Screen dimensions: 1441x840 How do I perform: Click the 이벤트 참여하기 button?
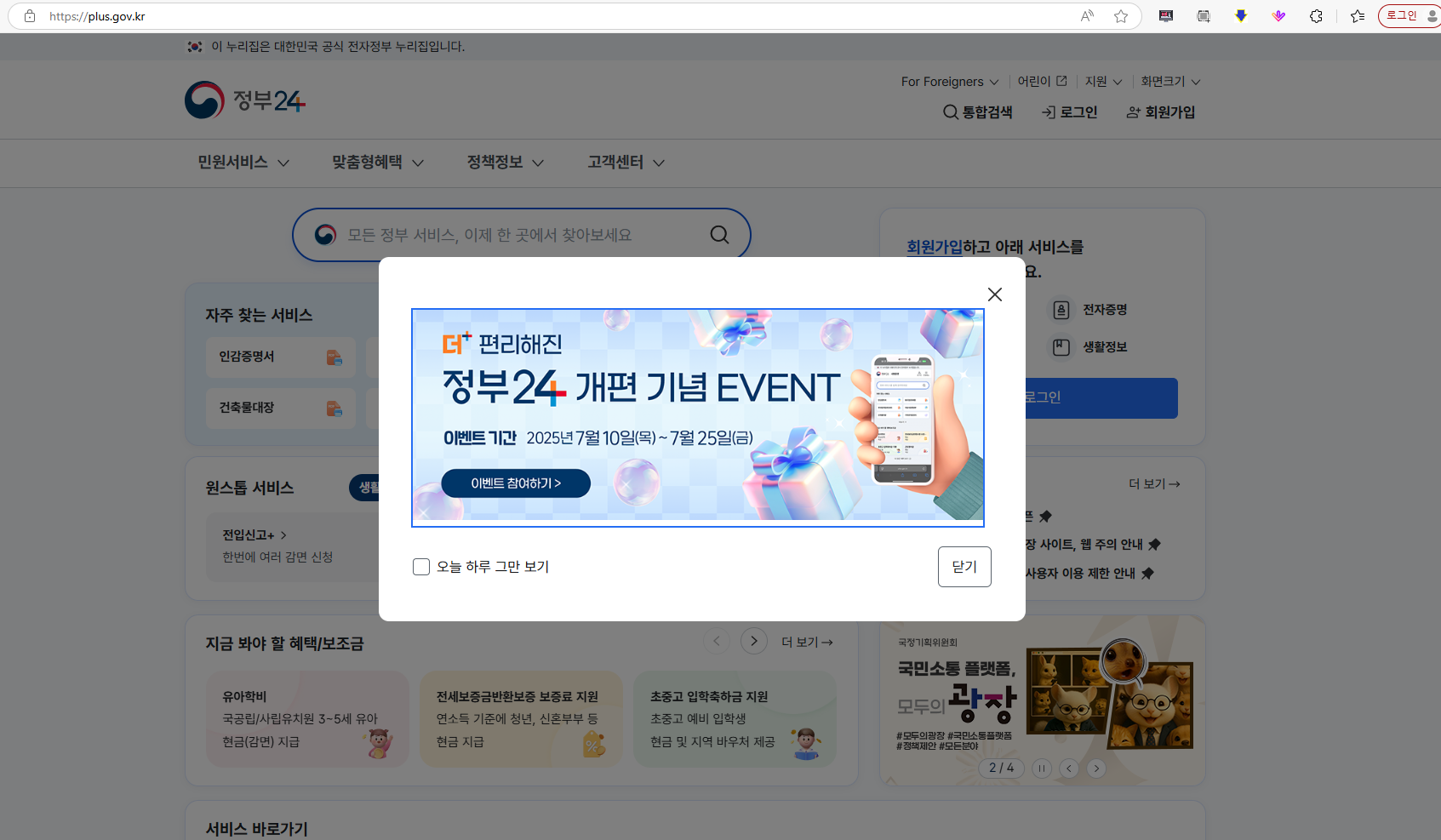pos(516,483)
